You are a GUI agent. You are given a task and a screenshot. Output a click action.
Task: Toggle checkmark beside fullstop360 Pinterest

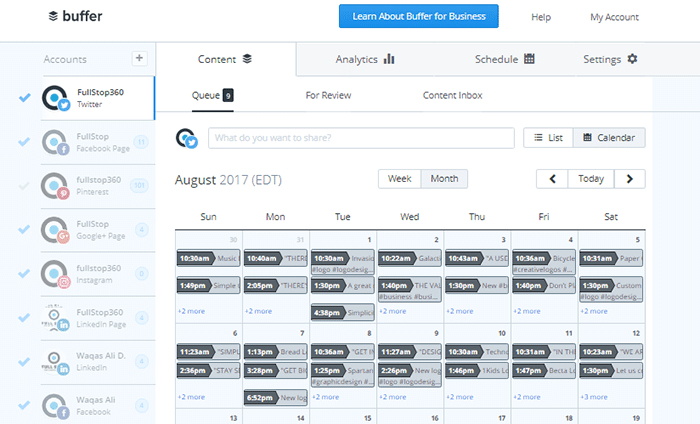[x=24, y=186]
